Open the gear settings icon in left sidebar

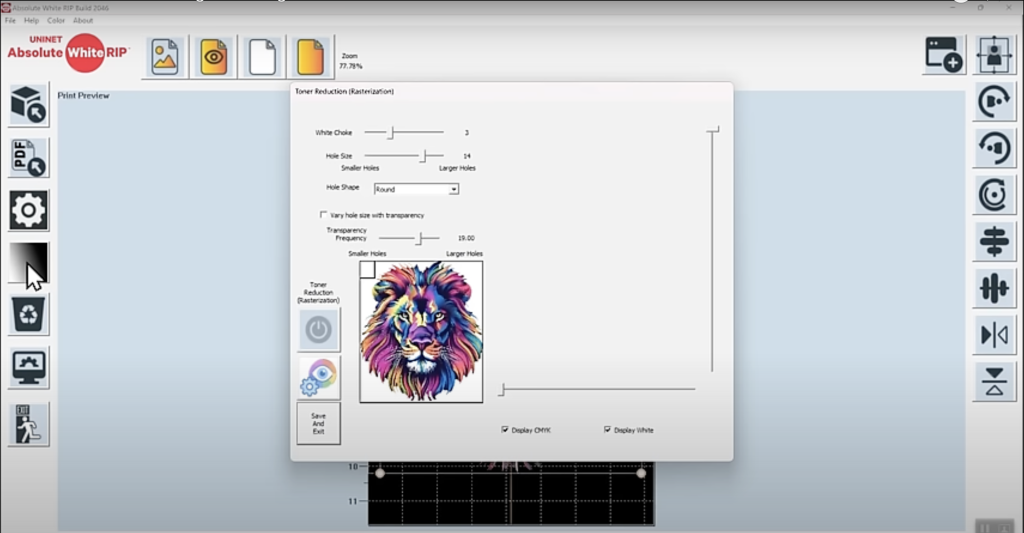click(x=28, y=210)
